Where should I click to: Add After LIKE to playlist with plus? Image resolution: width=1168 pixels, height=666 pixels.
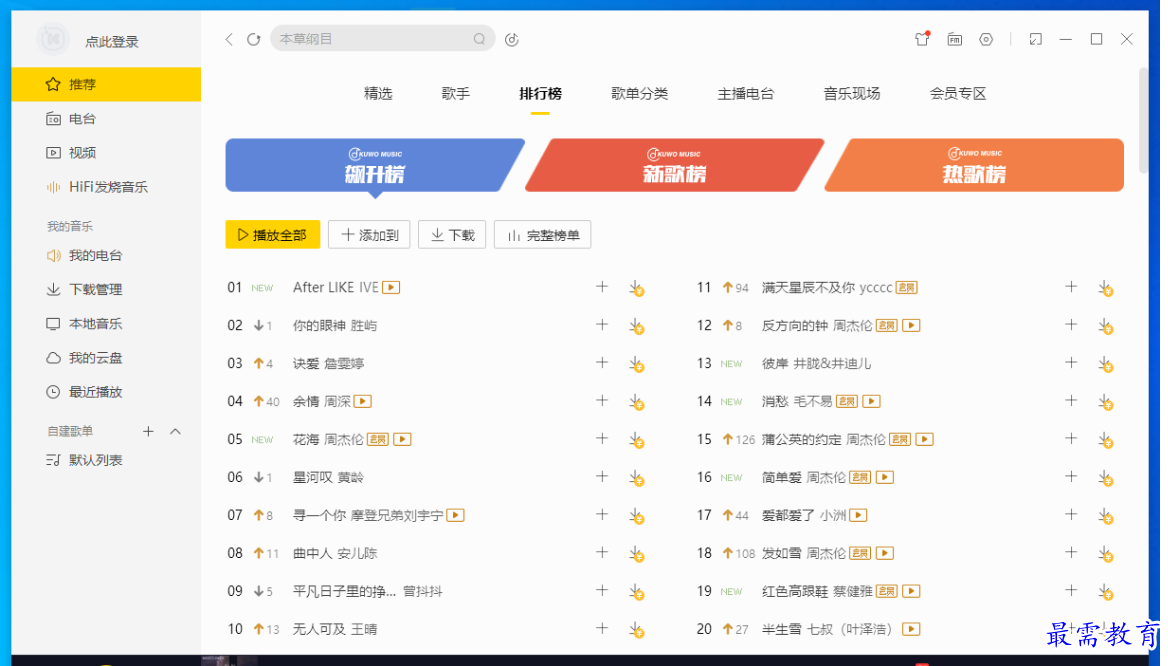coord(602,287)
